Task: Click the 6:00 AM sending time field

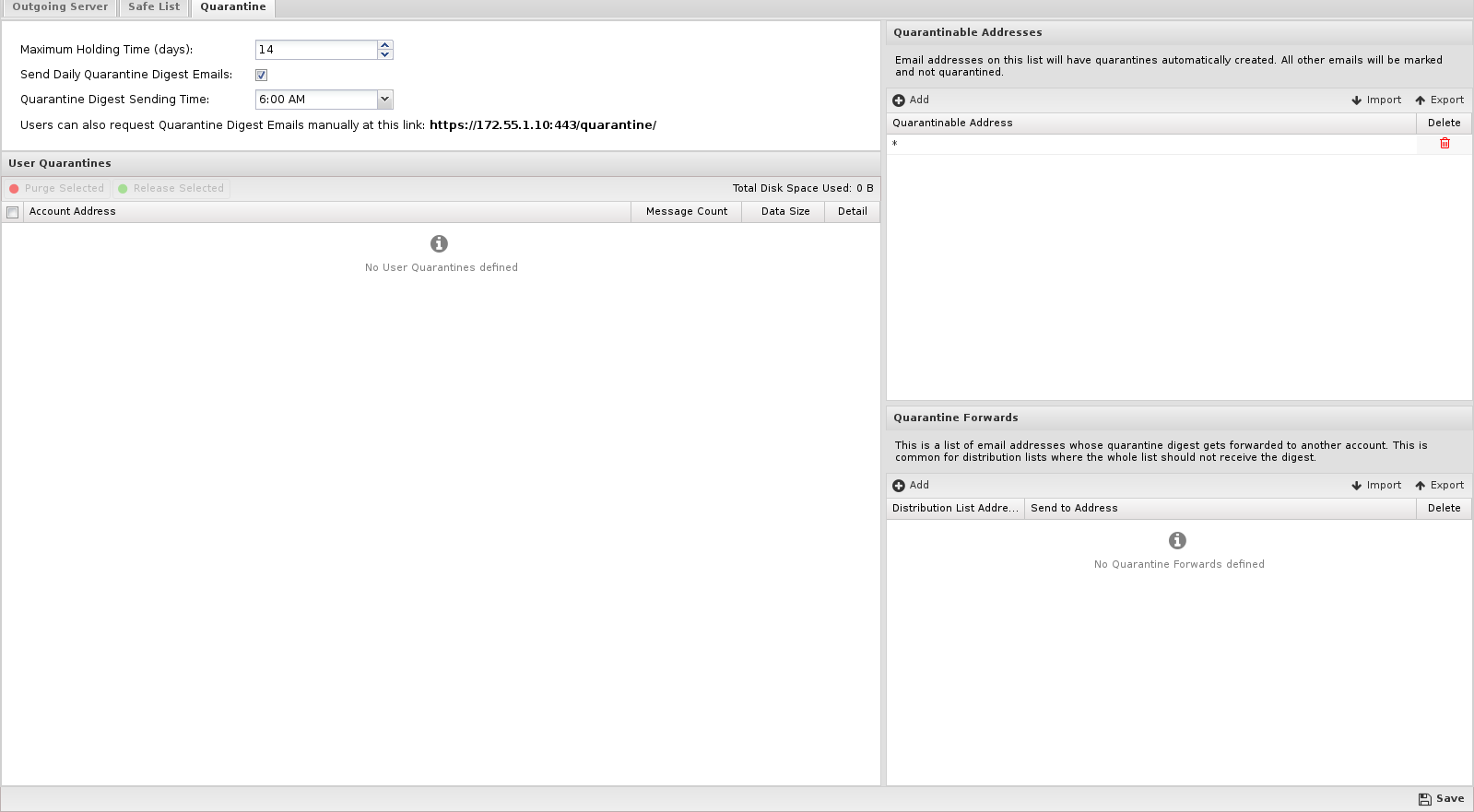Action: 316,100
